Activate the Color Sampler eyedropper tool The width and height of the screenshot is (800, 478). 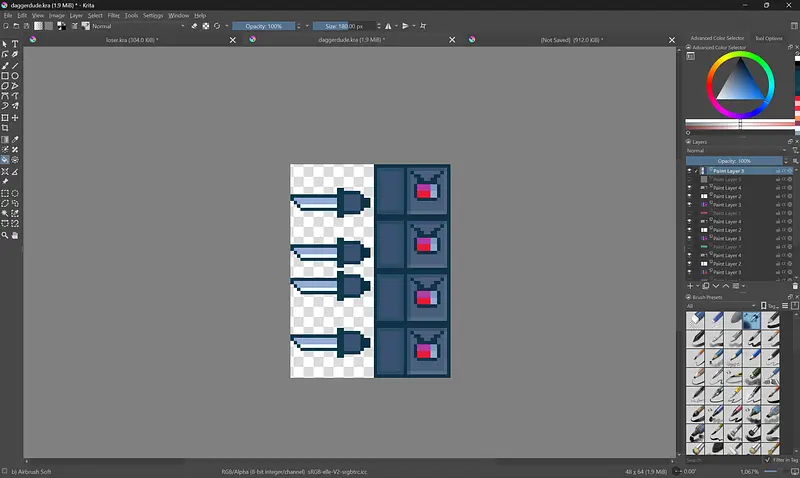15,139
